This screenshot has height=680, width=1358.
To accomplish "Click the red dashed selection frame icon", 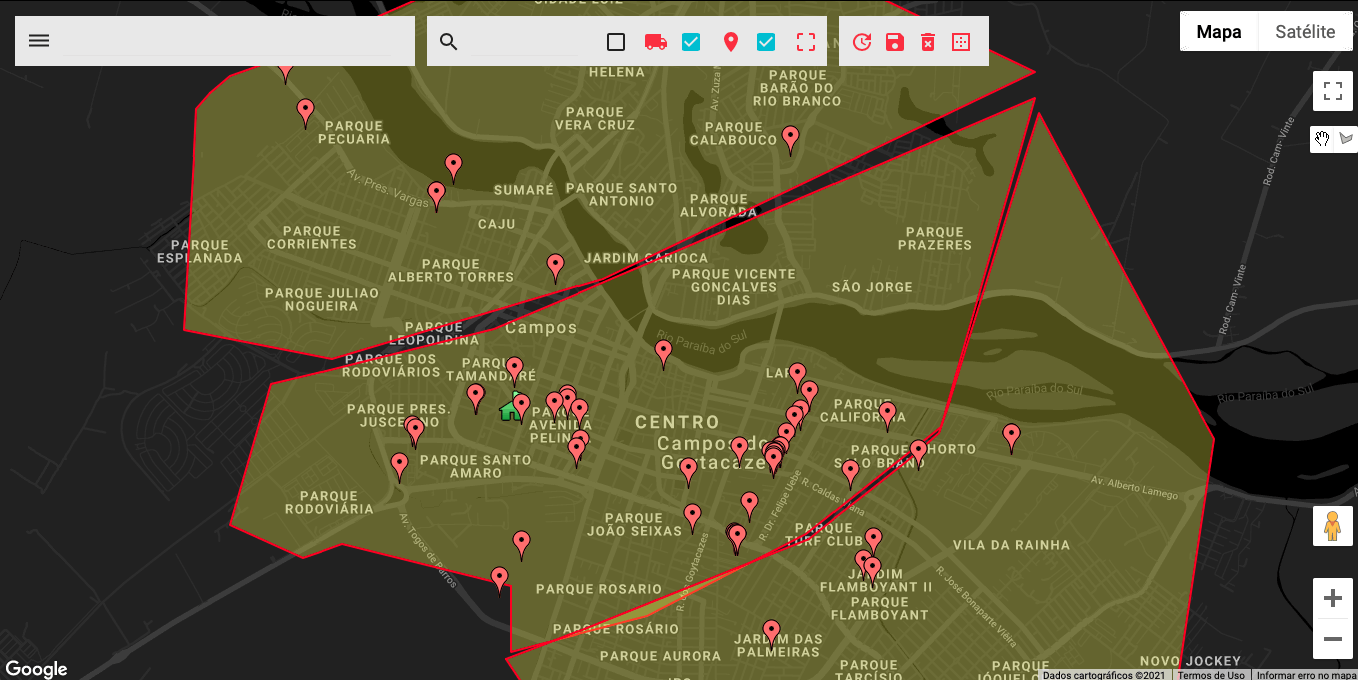I will click(x=806, y=42).
